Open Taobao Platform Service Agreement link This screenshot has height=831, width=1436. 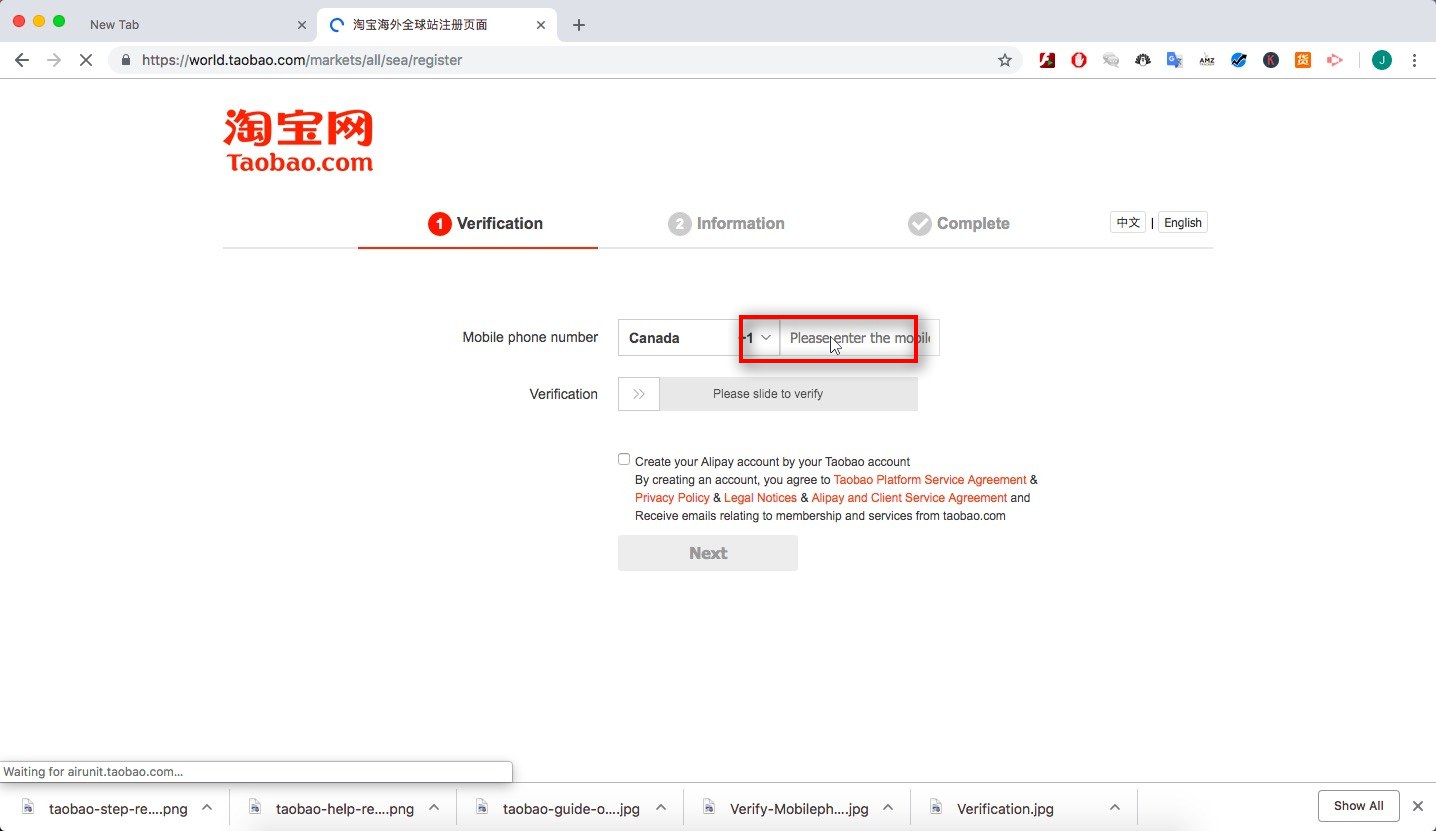pos(930,480)
